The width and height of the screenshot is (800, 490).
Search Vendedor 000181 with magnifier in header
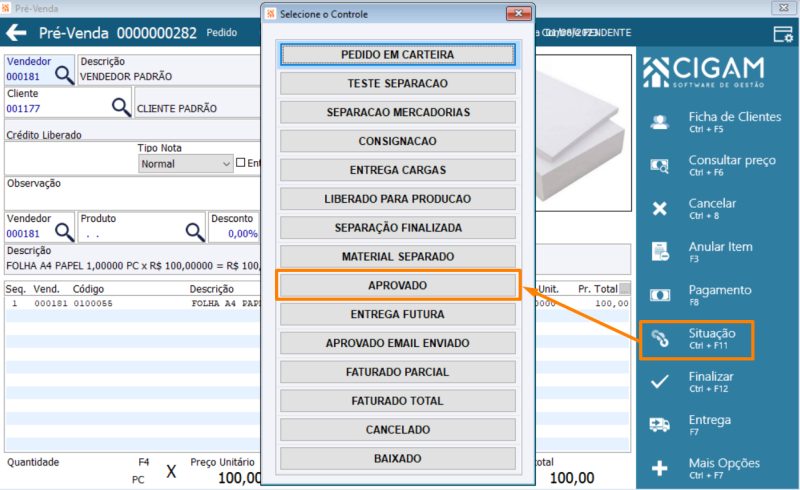[x=64, y=75]
